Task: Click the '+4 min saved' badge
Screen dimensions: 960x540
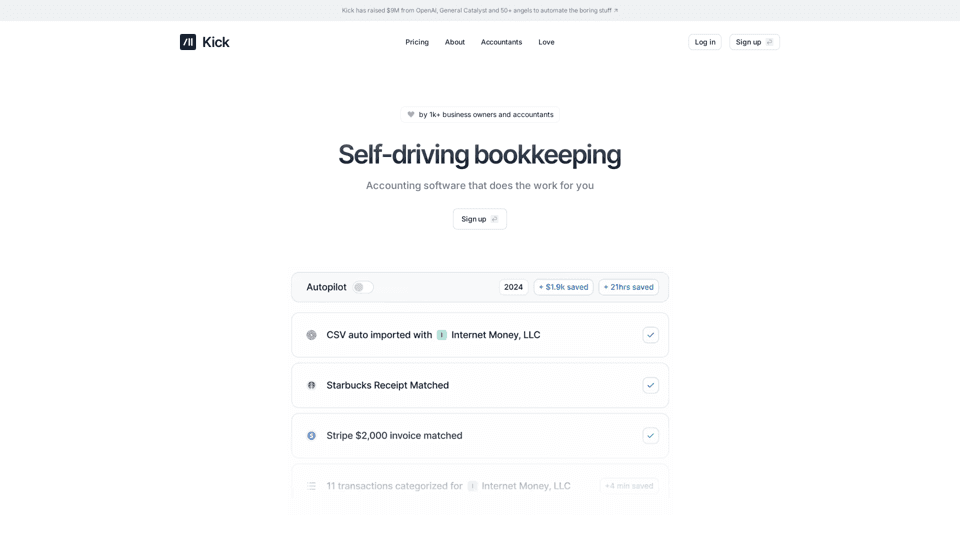Action: pyautogui.click(x=629, y=486)
